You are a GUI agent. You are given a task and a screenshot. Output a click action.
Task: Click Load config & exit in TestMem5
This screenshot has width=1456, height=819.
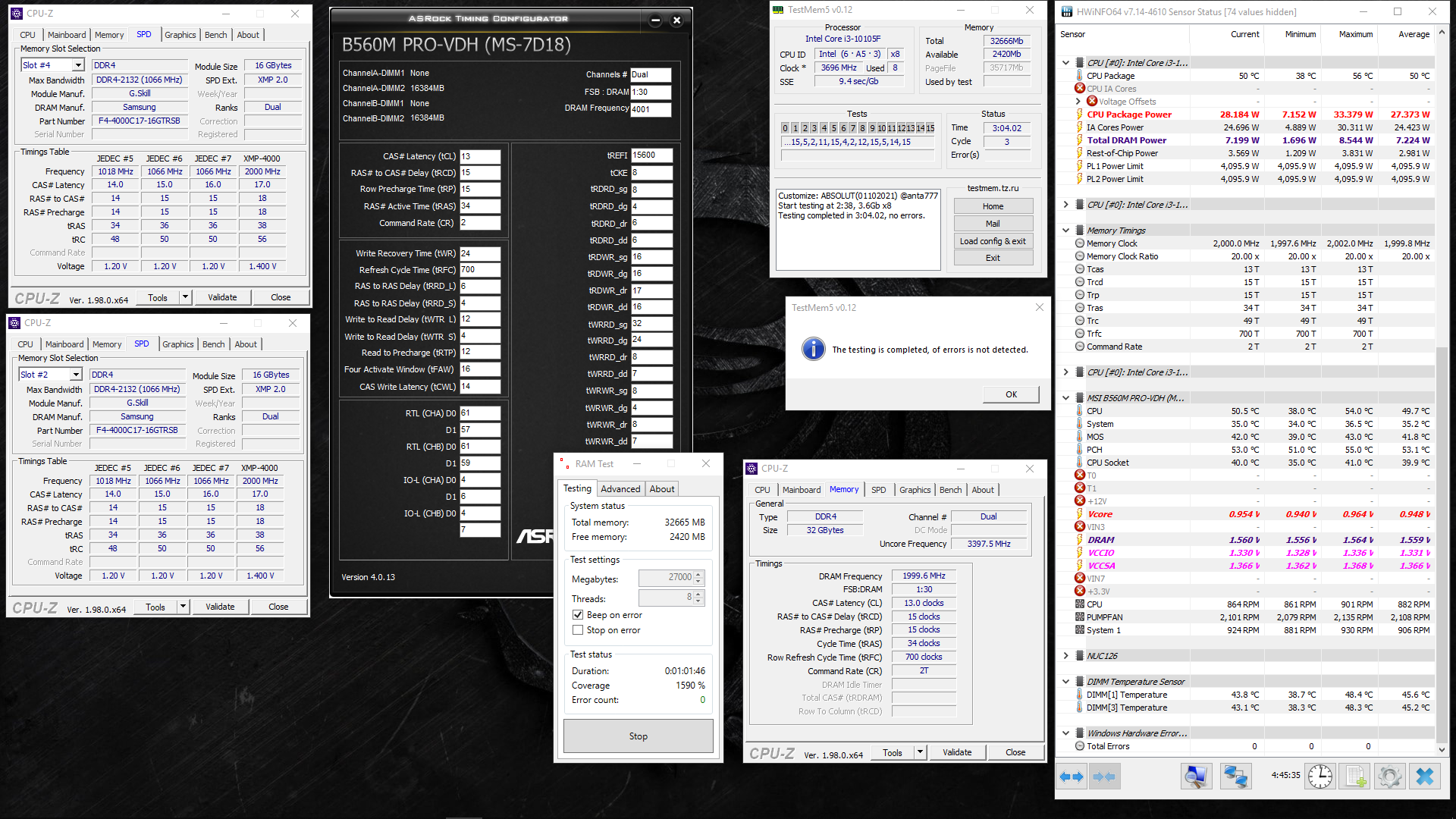pos(993,241)
